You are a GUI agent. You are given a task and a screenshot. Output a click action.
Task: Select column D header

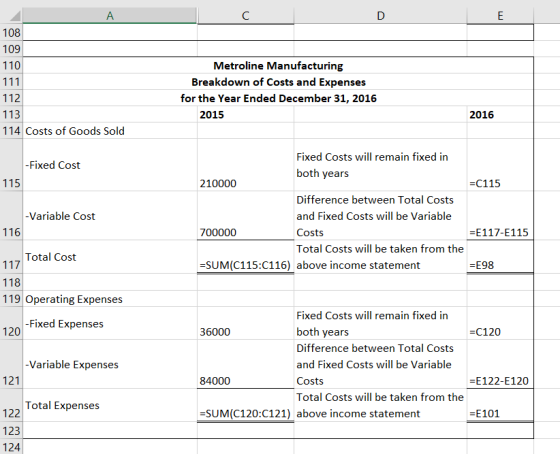tap(380, 16)
